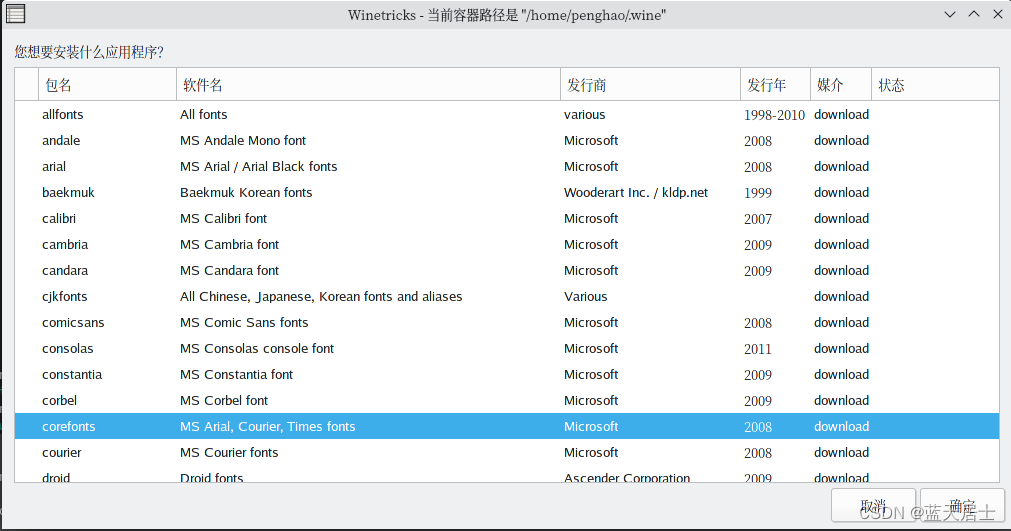Sort by 发行商 column header

click(651, 84)
